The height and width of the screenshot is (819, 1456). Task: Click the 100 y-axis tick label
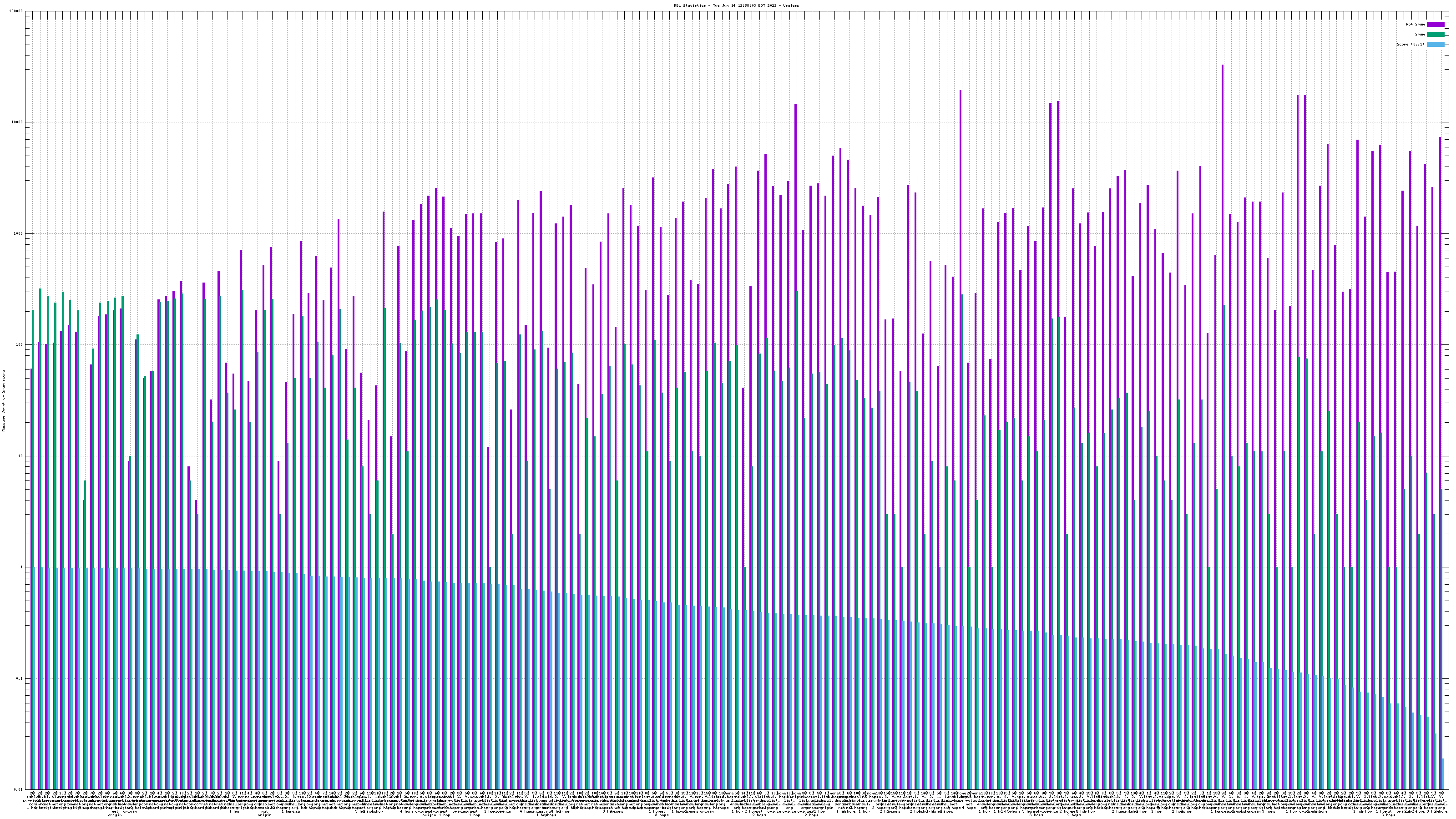(20, 345)
